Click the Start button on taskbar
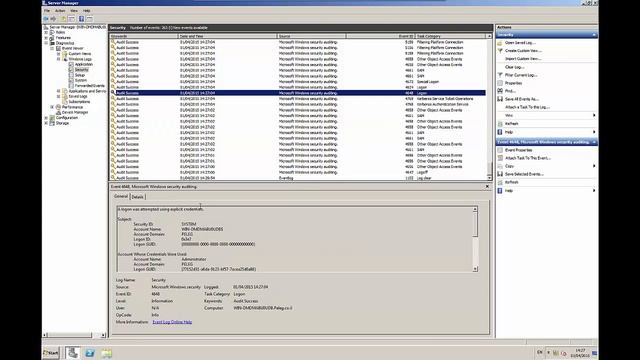 pos(51,353)
